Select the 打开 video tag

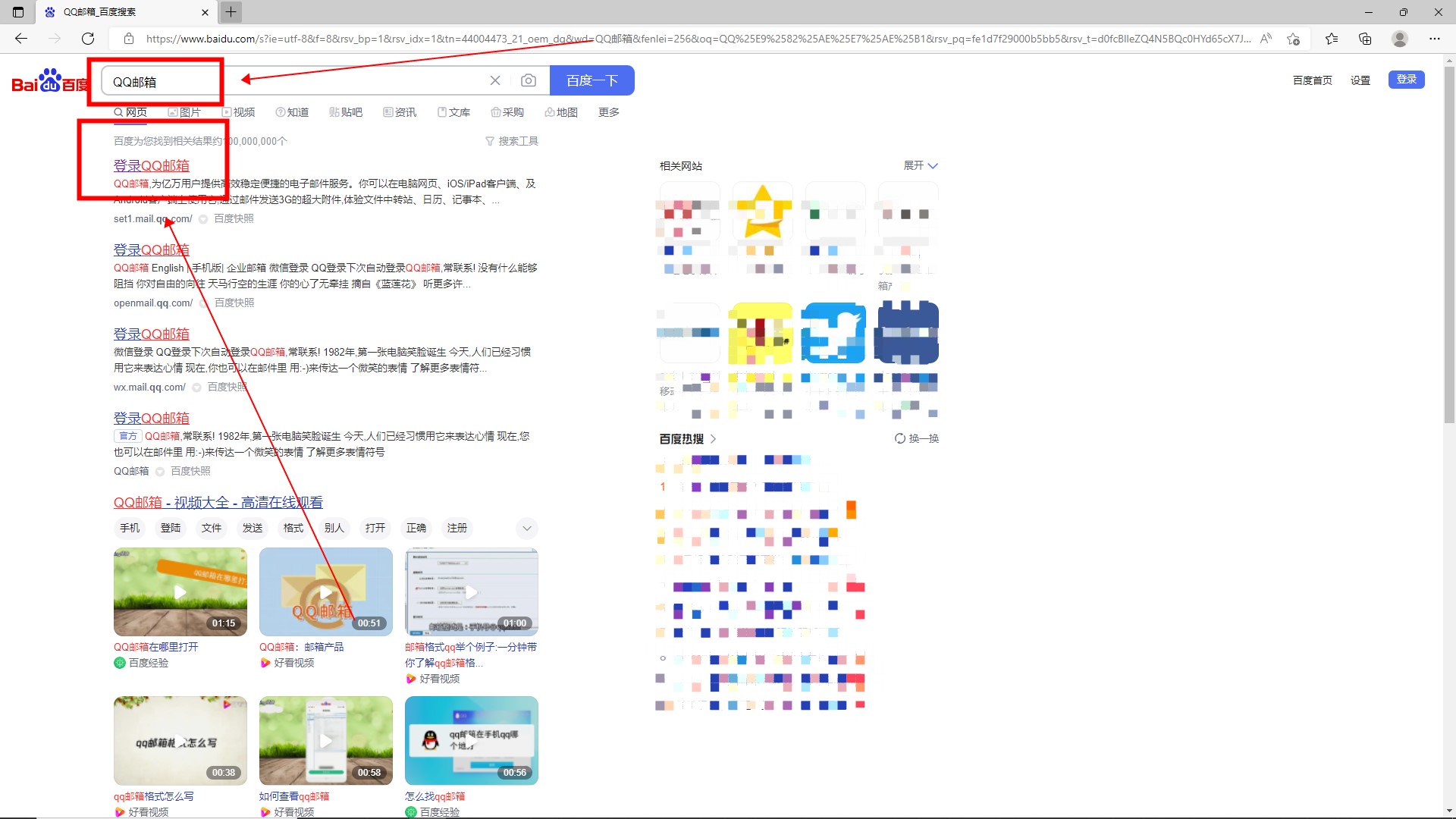pyautogui.click(x=375, y=528)
